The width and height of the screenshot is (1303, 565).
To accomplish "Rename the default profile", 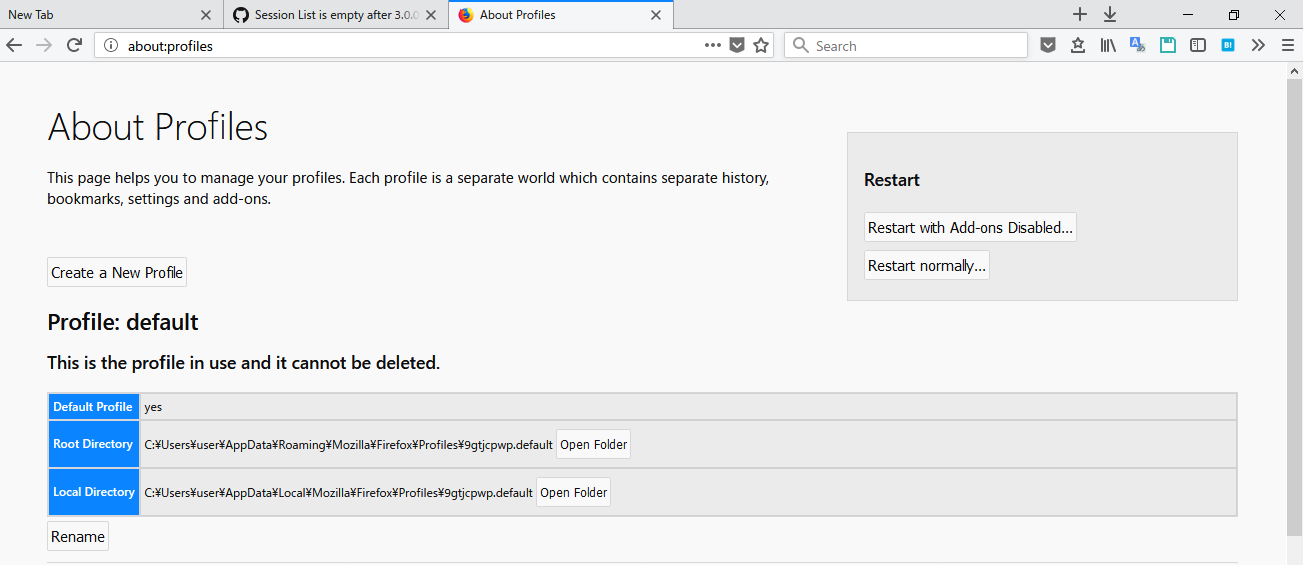I will (78, 537).
